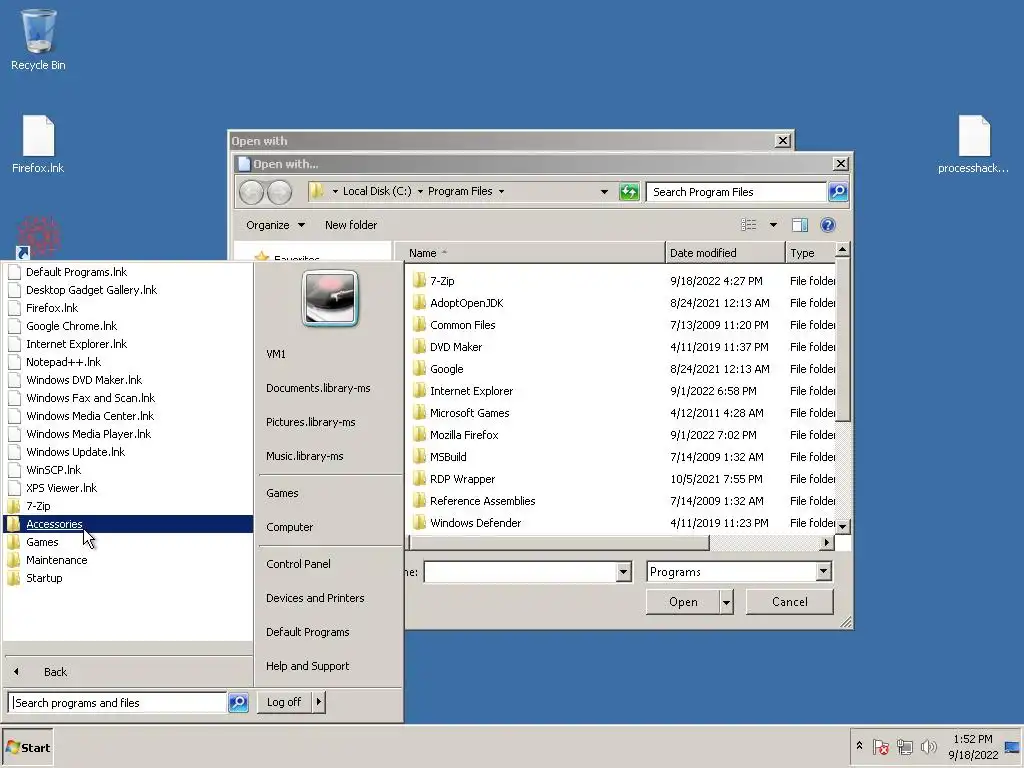Click Back in the Start menu
The height and width of the screenshot is (768, 1024).
(x=55, y=672)
